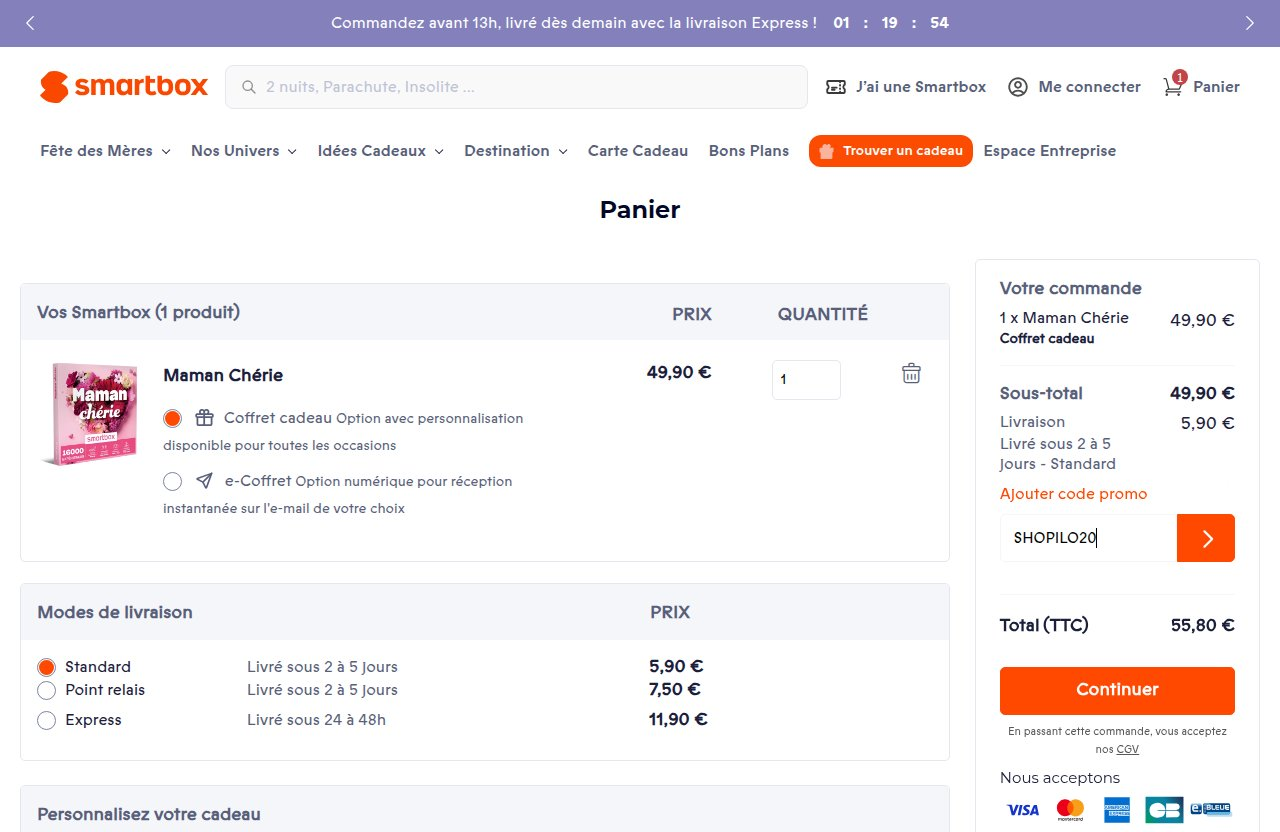Expand the Destination menu
The width and height of the screenshot is (1280, 832).
(x=516, y=151)
